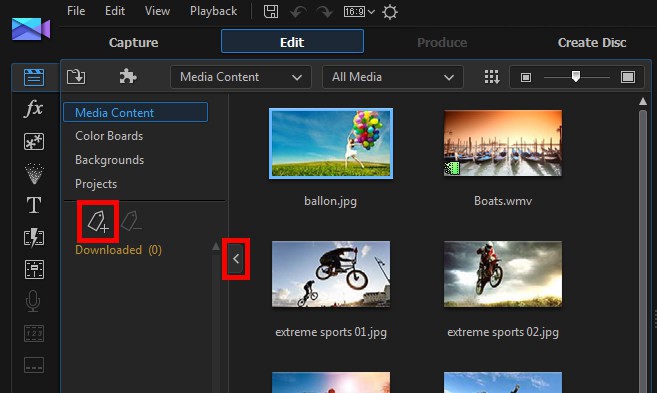This screenshot has height=393, width=657.
Task: Open the Edit menu
Action: coord(115,11)
